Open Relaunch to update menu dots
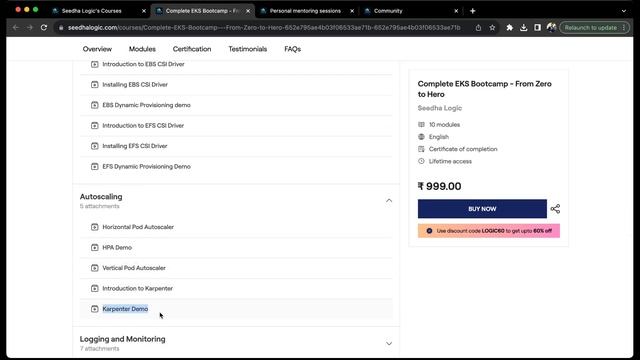The height and width of the screenshot is (360, 640). [624, 28]
